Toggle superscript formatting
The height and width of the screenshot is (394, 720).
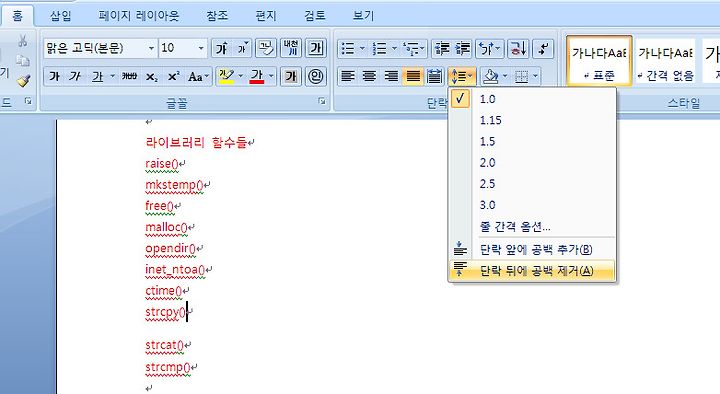tap(173, 76)
